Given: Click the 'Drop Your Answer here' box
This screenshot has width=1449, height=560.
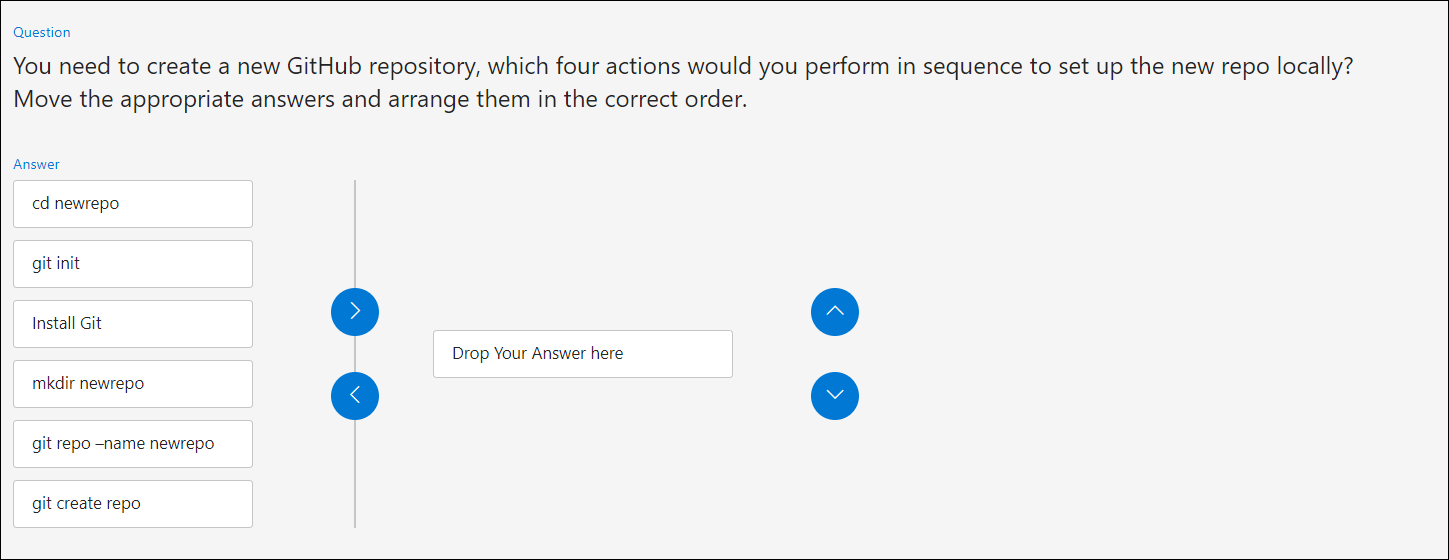Looking at the screenshot, I should pyautogui.click(x=583, y=354).
